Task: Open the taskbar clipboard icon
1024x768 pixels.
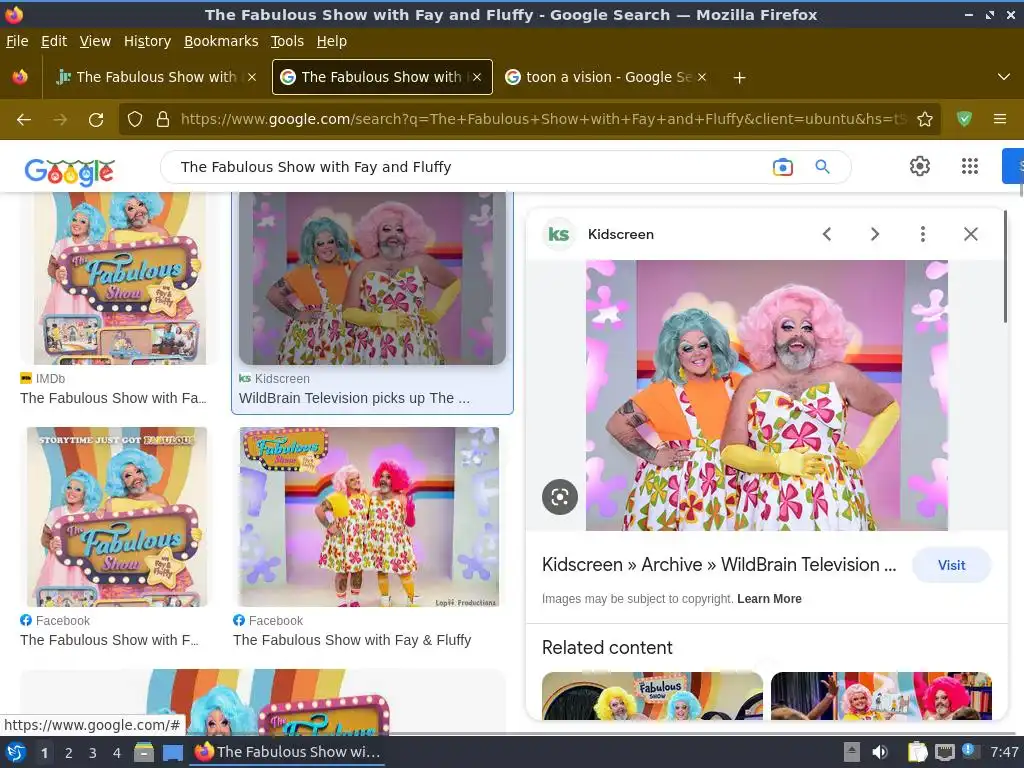Action: (918, 752)
